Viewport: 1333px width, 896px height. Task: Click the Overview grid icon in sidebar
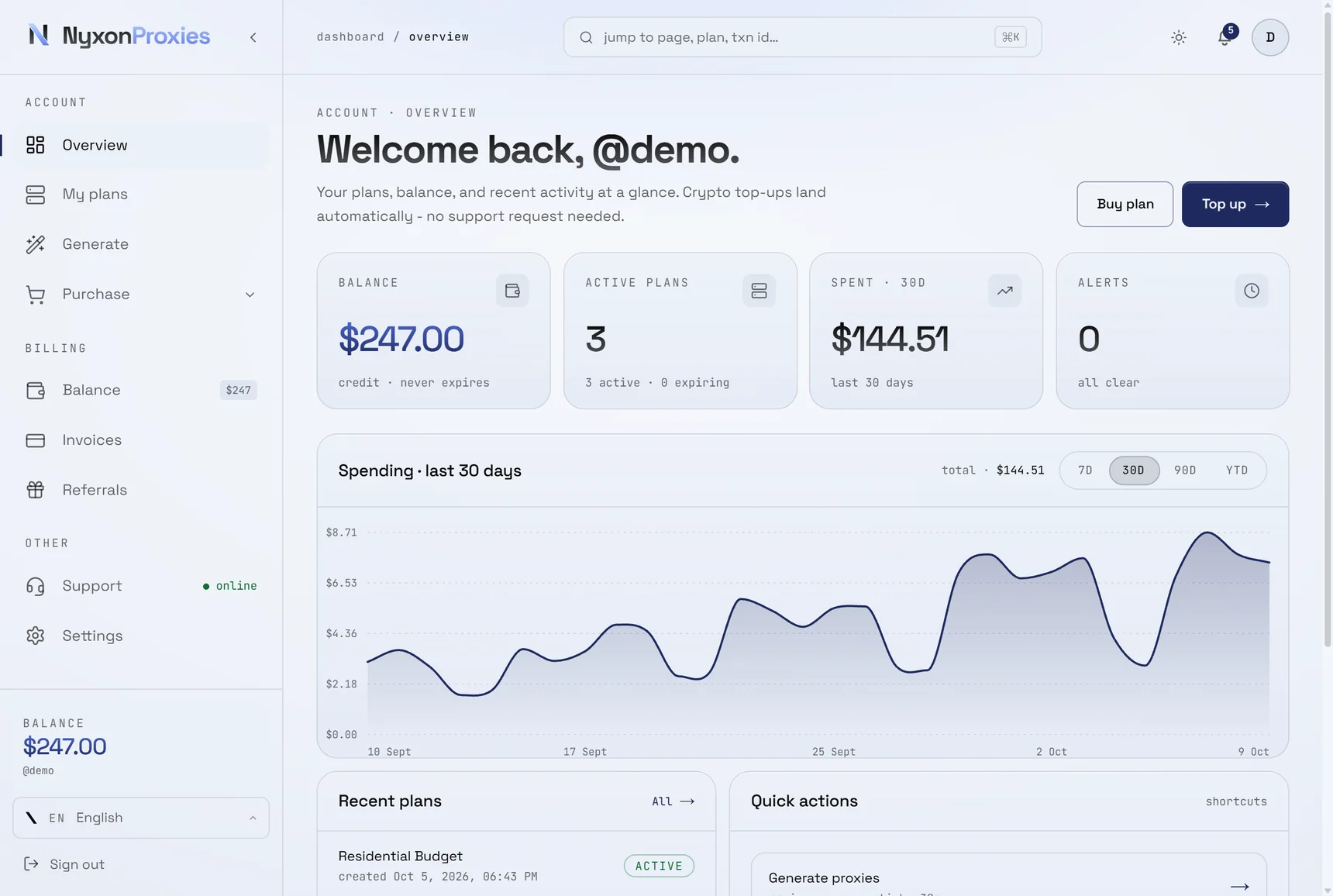click(36, 145)
